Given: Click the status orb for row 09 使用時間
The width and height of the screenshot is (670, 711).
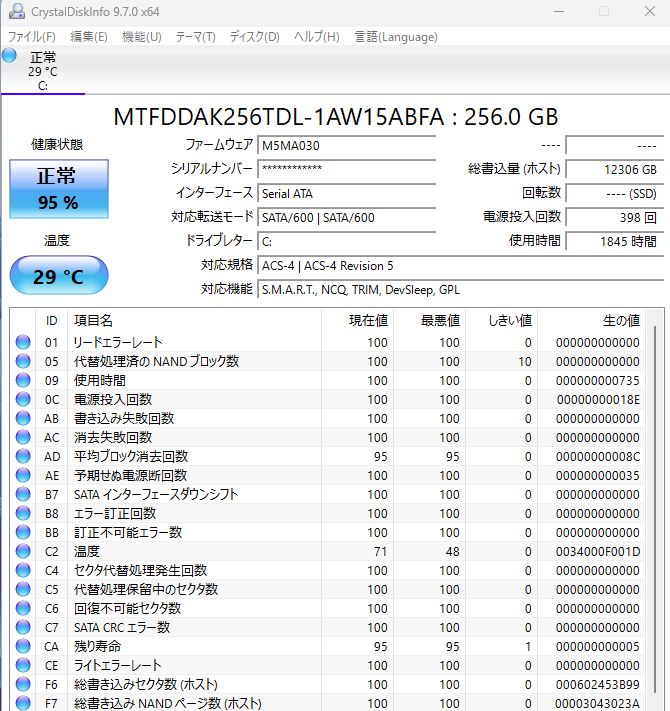Looking at the screenshot, I should click(x=23, y=380).
